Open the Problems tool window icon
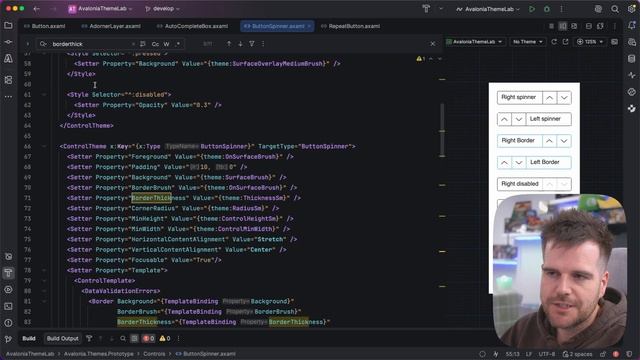The image size is (640, 360). (x=8, y=323)
